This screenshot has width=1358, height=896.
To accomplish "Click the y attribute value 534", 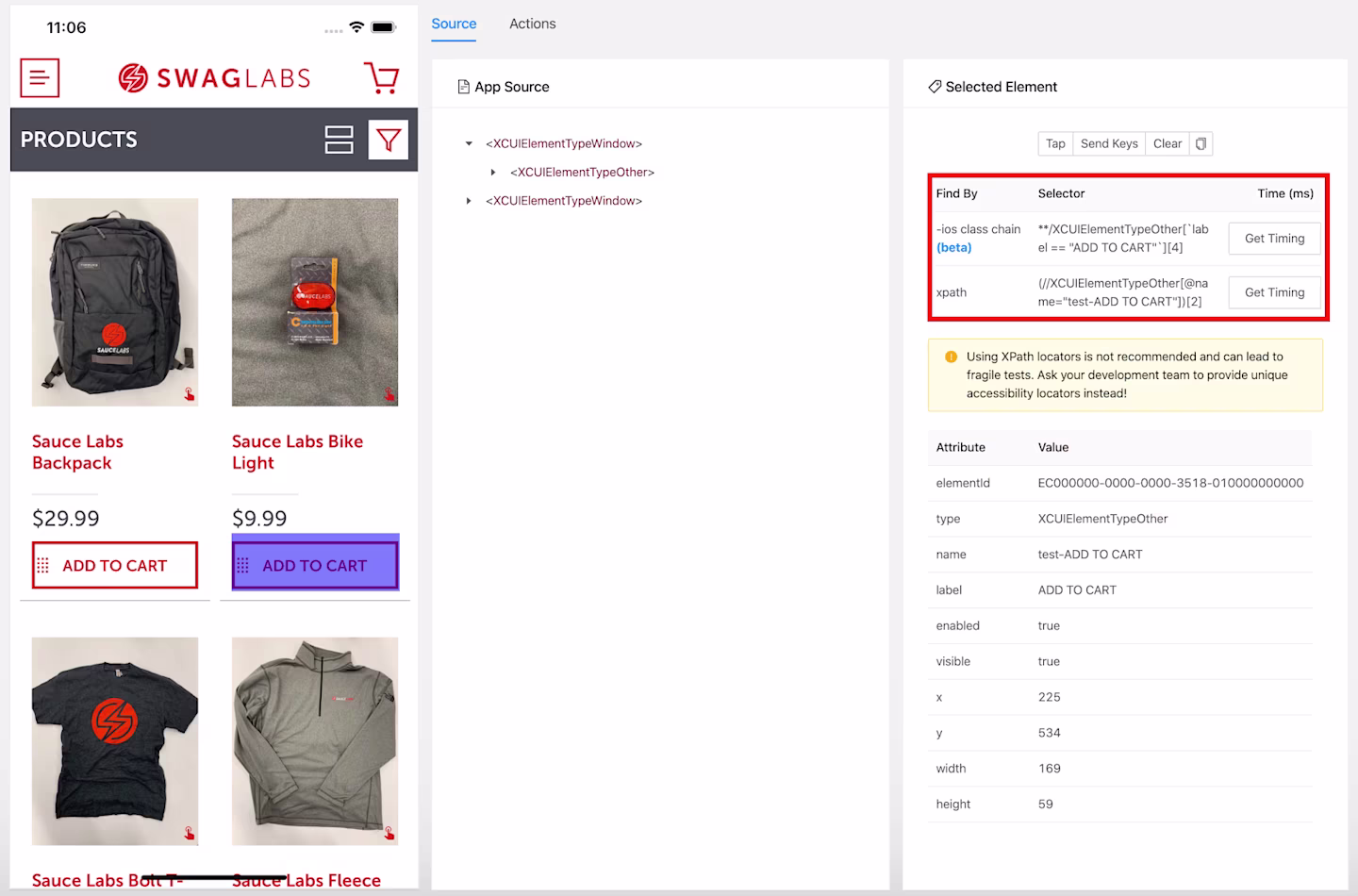I will pos(1049,733).
